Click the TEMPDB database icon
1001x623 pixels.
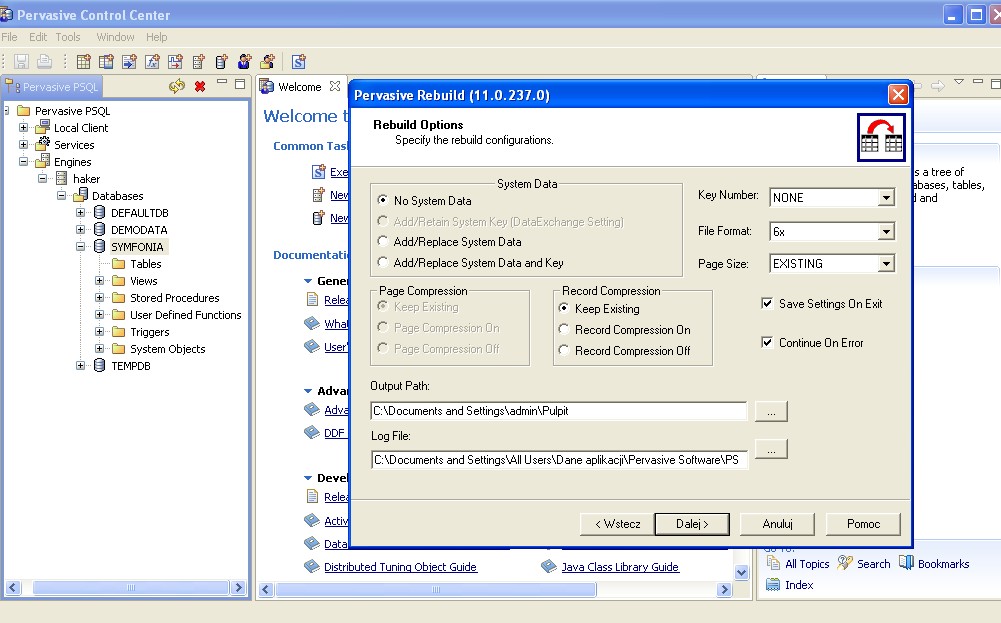click(x=100, y=365)
